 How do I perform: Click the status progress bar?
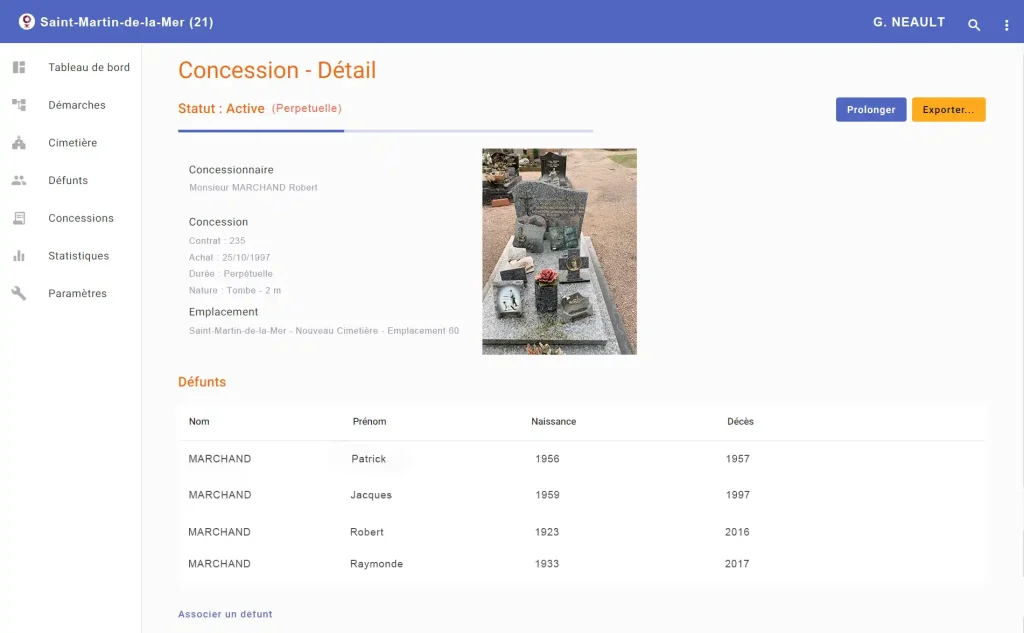[385, 130]
